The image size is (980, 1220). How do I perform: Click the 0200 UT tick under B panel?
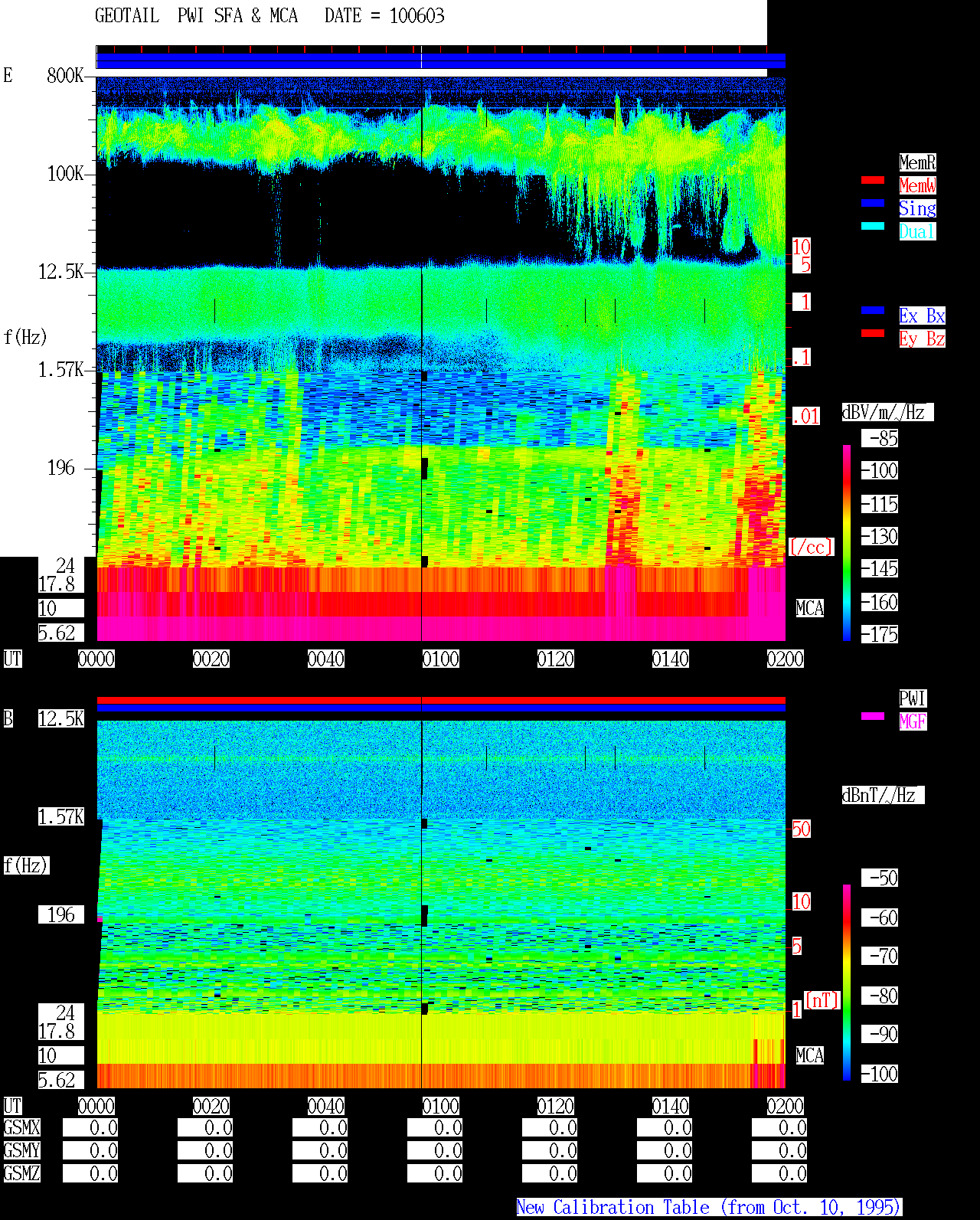click(786, 1106)
